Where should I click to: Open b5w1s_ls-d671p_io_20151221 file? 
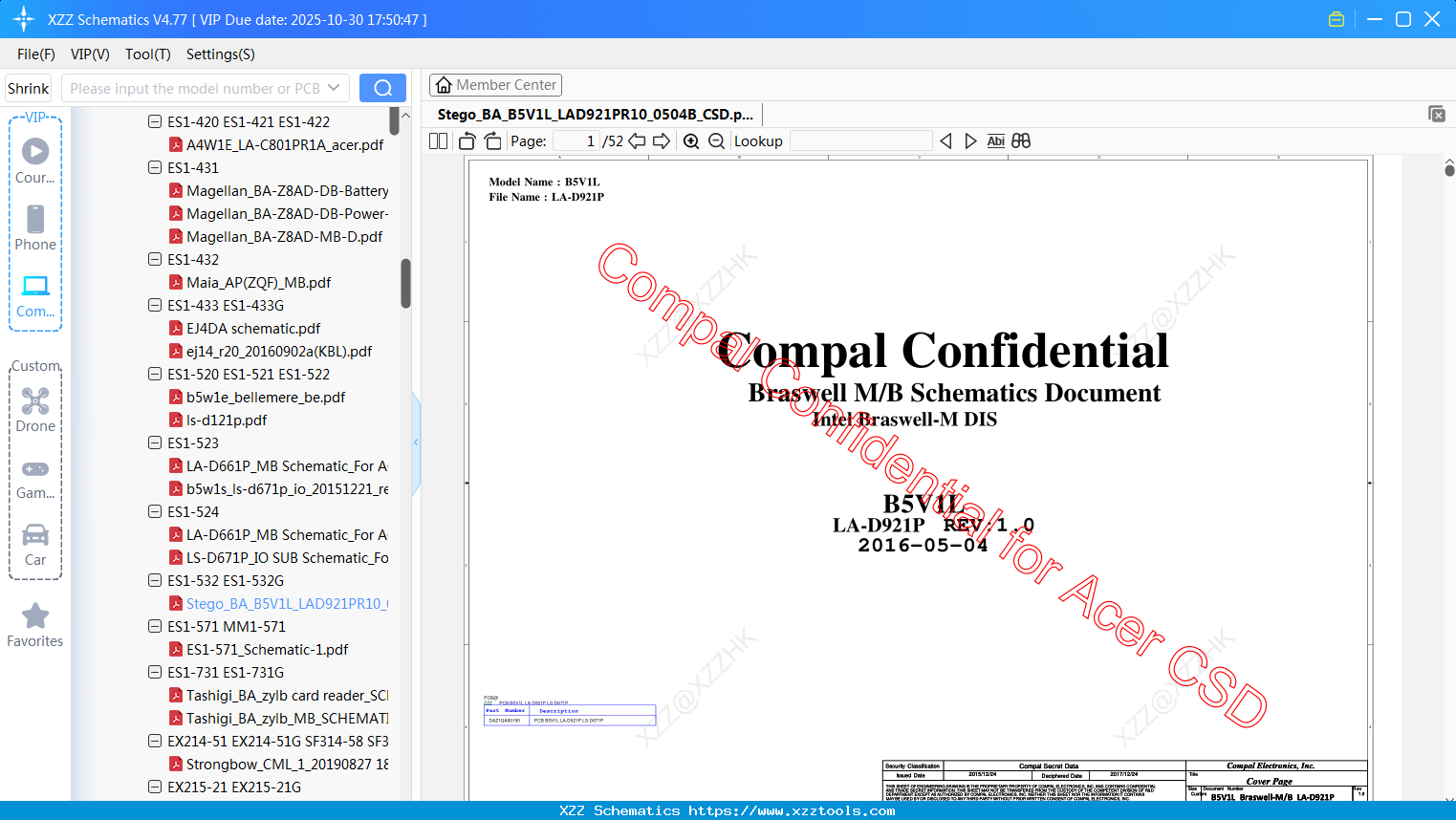(x=278, y=489)
